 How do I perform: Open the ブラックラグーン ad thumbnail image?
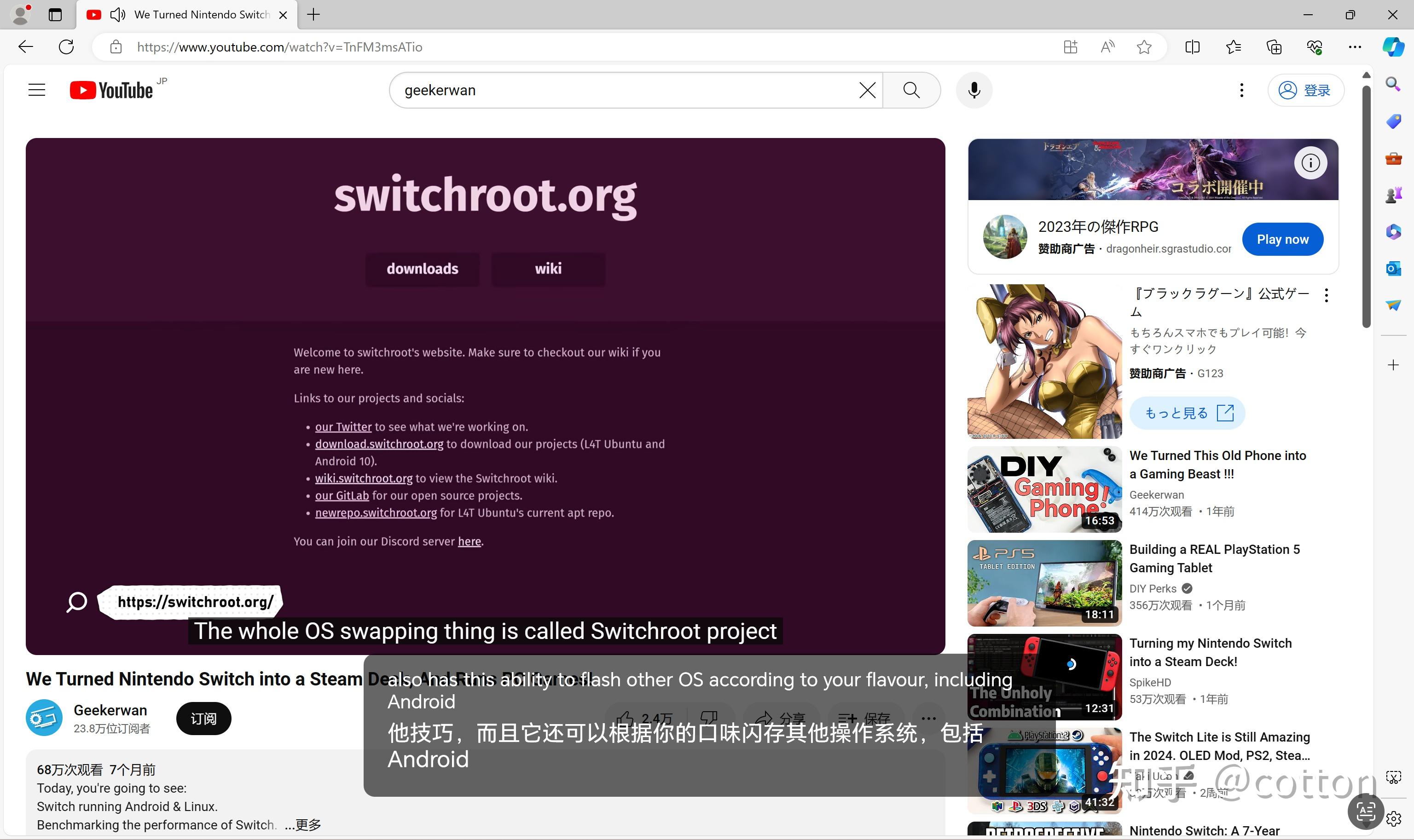pyautogui.click(x=1044, y=361)
